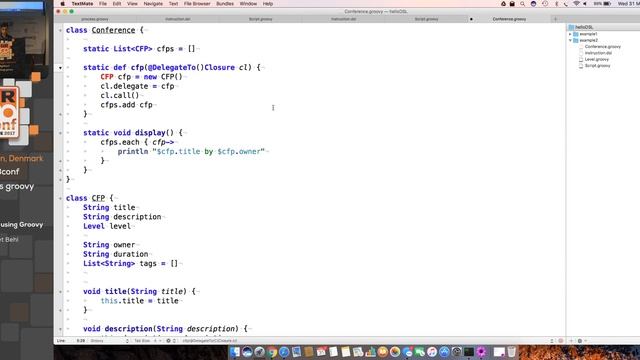Image resolution: width=640 pixels, height=360 pixels.
Task: Click the 'List<String> tags = []' line
Action: pyautogui.click(x=131, y=264)
